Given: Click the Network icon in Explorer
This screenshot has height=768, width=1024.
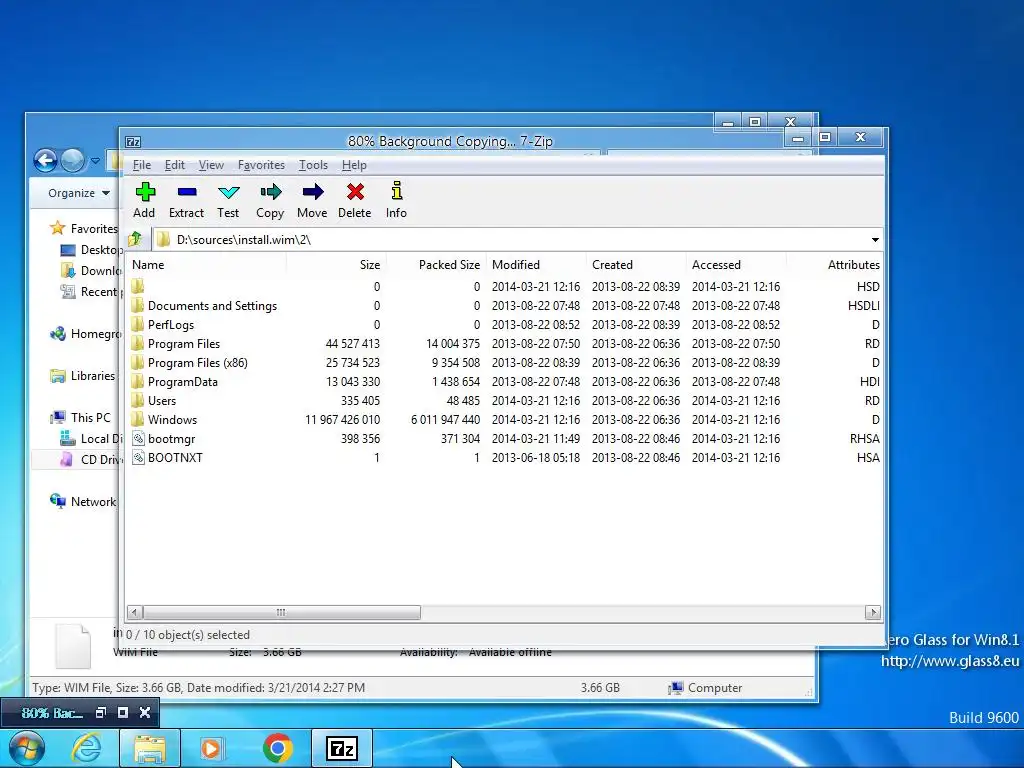Looking at the screenshot, I should point(57,501).
